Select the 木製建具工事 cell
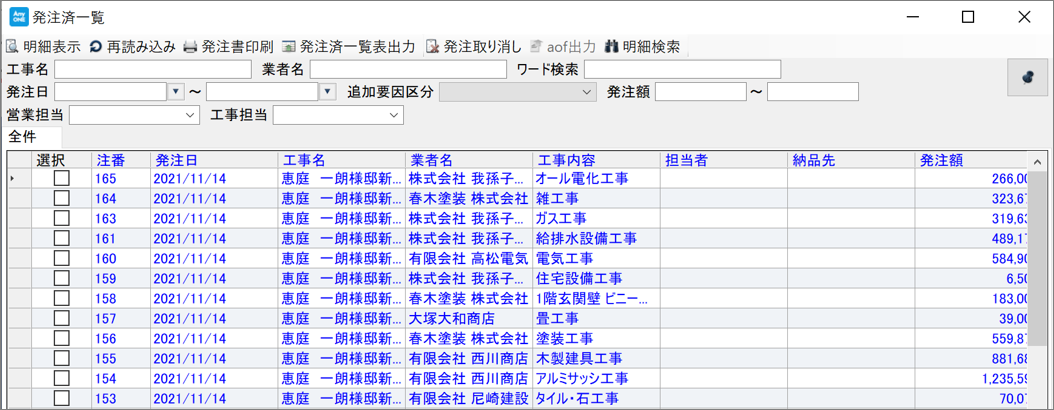This screenshot has height=410, width=1054. coord(596,358)
